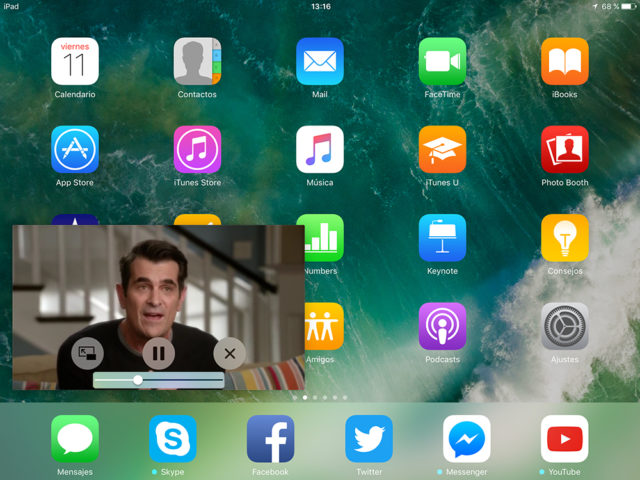This screenshot has height=480, width=640.
Task: Open the Numbers app icon
Action: coord(324,238)
